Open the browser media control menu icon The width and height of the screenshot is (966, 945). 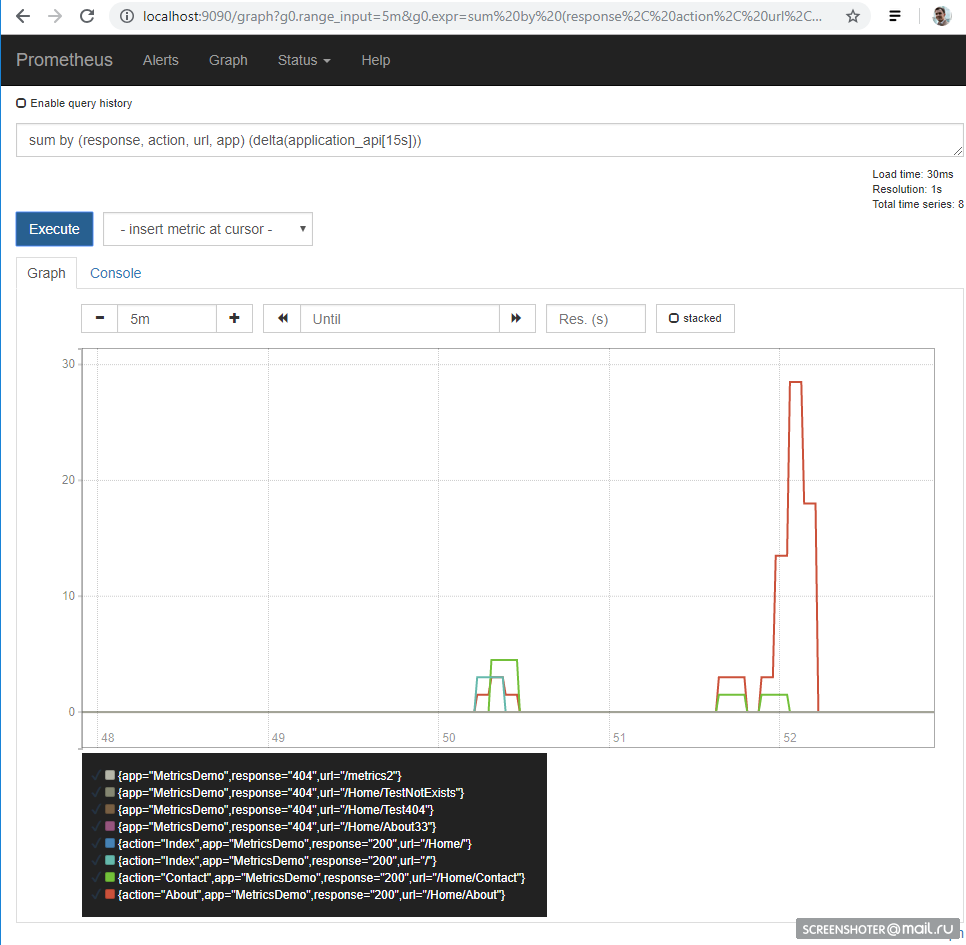pos(895,16)
